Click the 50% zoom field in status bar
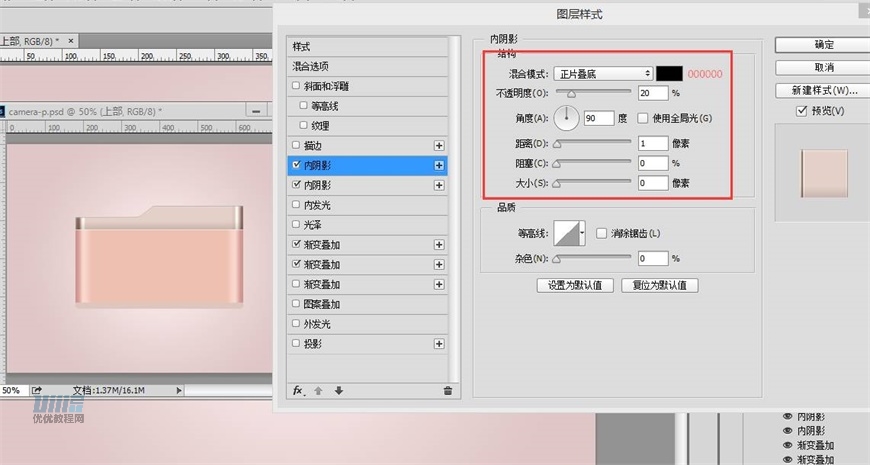This screenshot has height=465, width=870. (13, 390)
